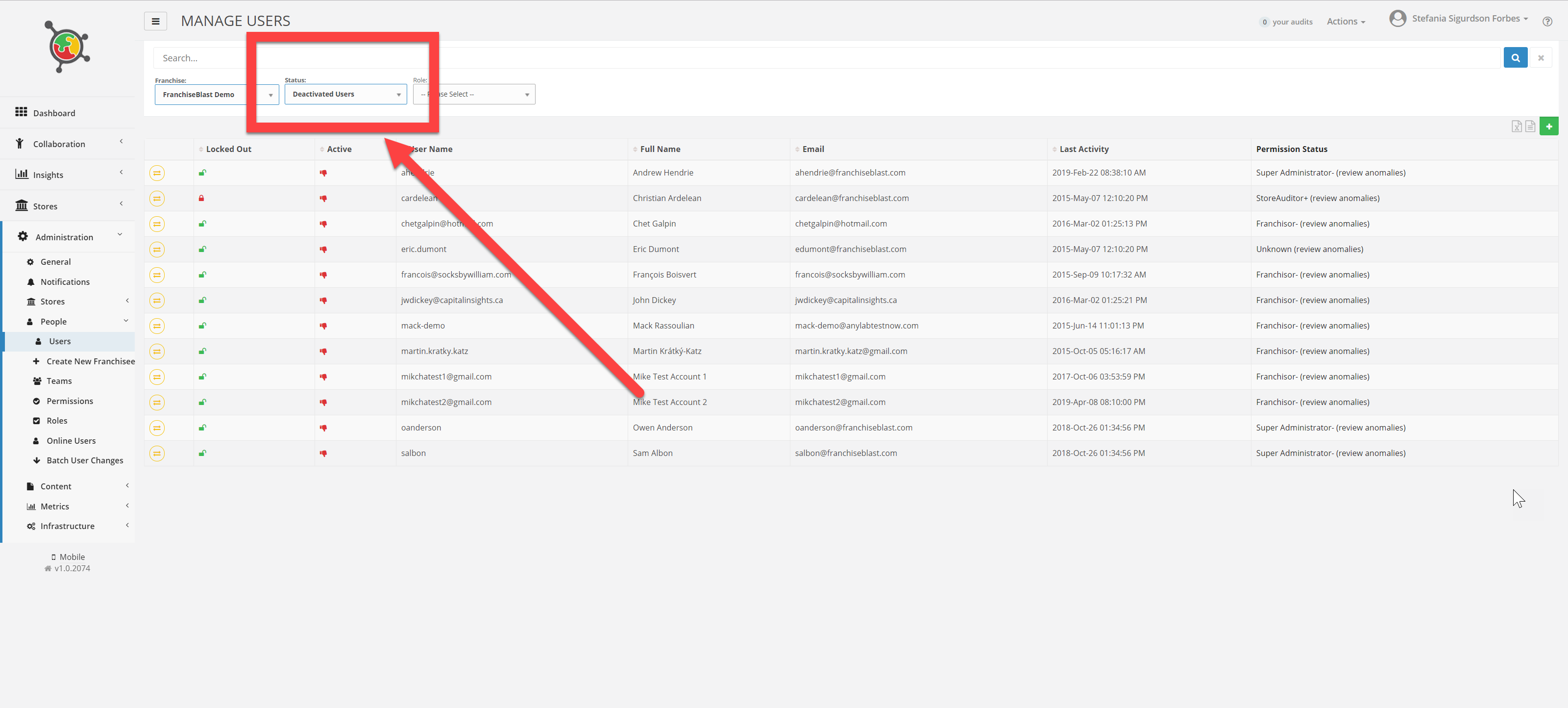1568x708 pixels.
Task: Click the hamburger menu toggle button
Action: pyautogui.click(x=155, y=21)
